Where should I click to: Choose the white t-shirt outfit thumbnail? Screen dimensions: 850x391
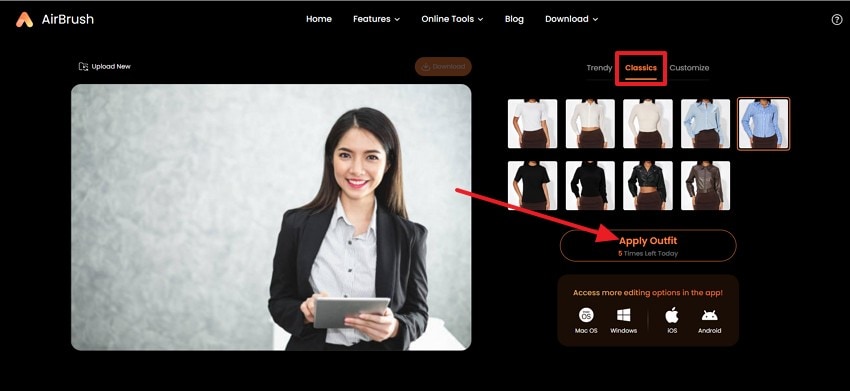[x=532, y=124]
